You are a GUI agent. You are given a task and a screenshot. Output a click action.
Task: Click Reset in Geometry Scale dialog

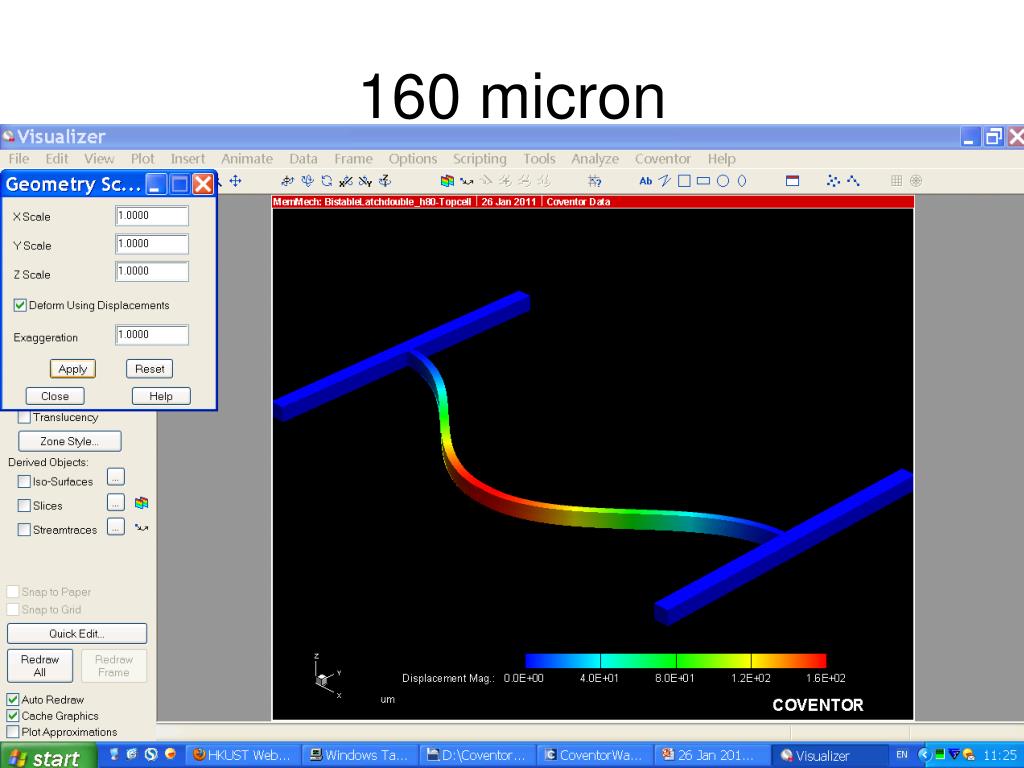[150, 369]
